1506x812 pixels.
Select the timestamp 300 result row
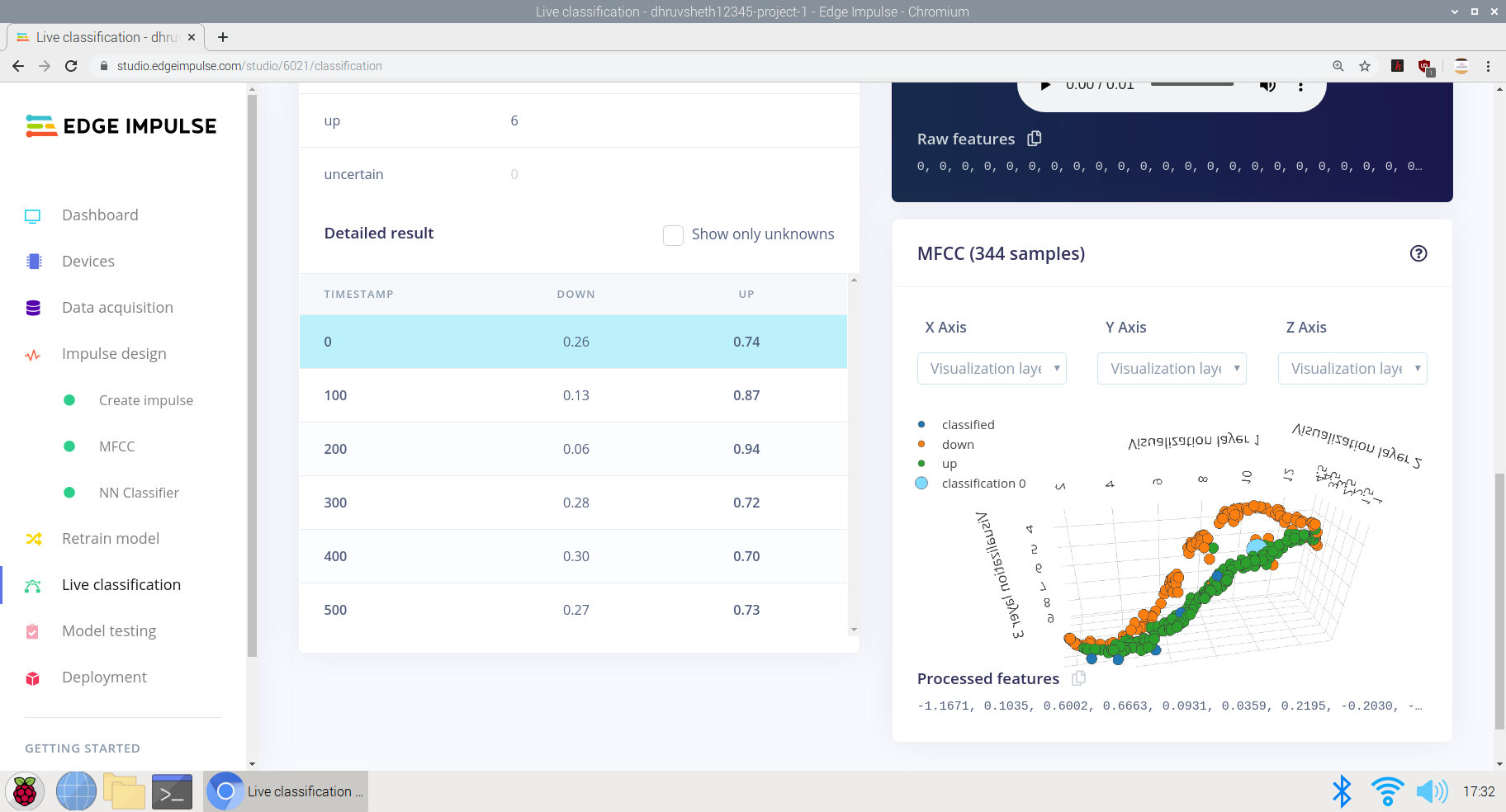(573, 503)
